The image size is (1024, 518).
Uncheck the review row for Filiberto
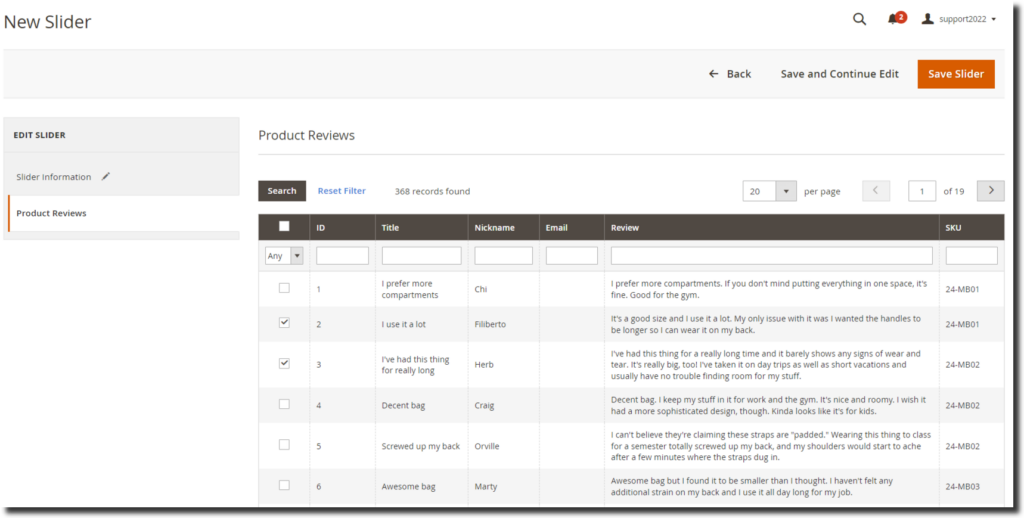(284, 322)
